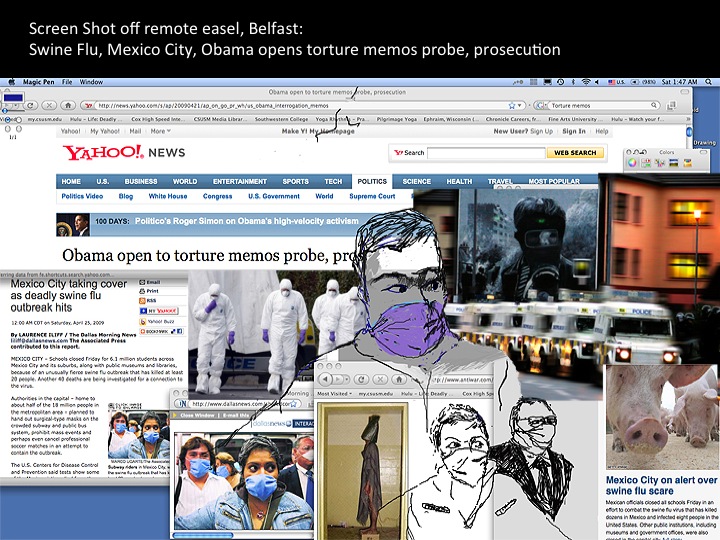Reload page in the antiwar.com browser

[361, 380]
